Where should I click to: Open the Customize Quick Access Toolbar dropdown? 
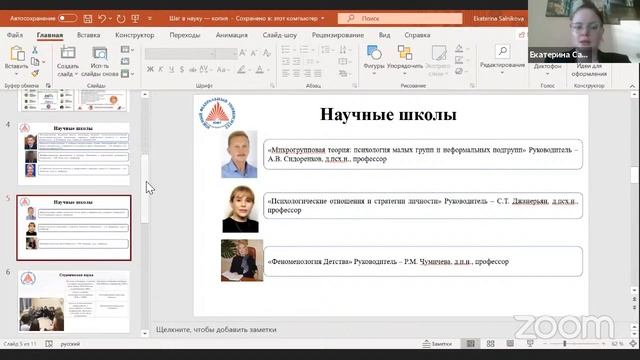click(150, 18)
